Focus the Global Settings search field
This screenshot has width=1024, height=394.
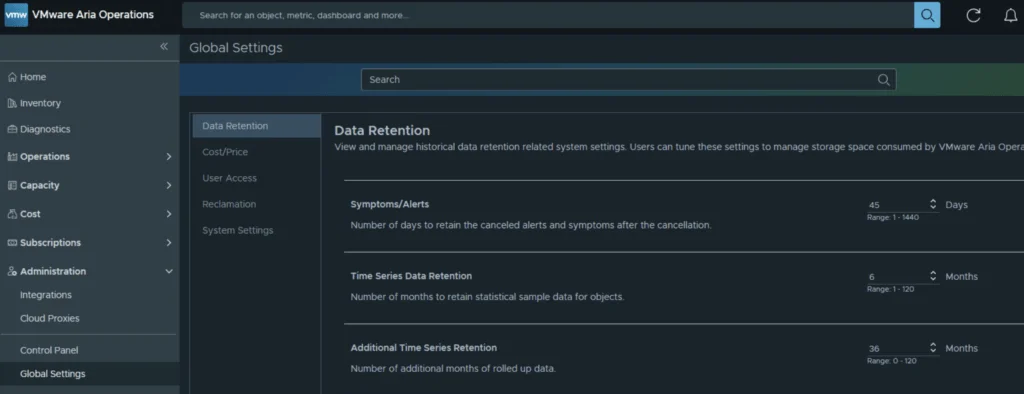click(628, 80)
